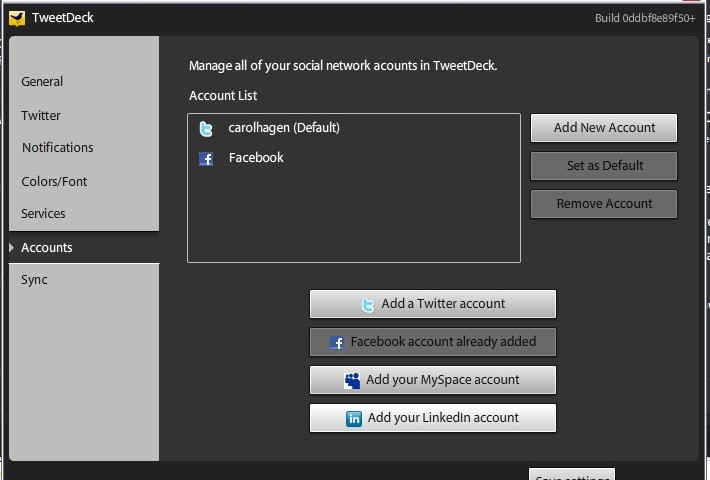Click the Add New Account button
The width and height of the screenshot is (710, 480).
click(x=604, y=128)
